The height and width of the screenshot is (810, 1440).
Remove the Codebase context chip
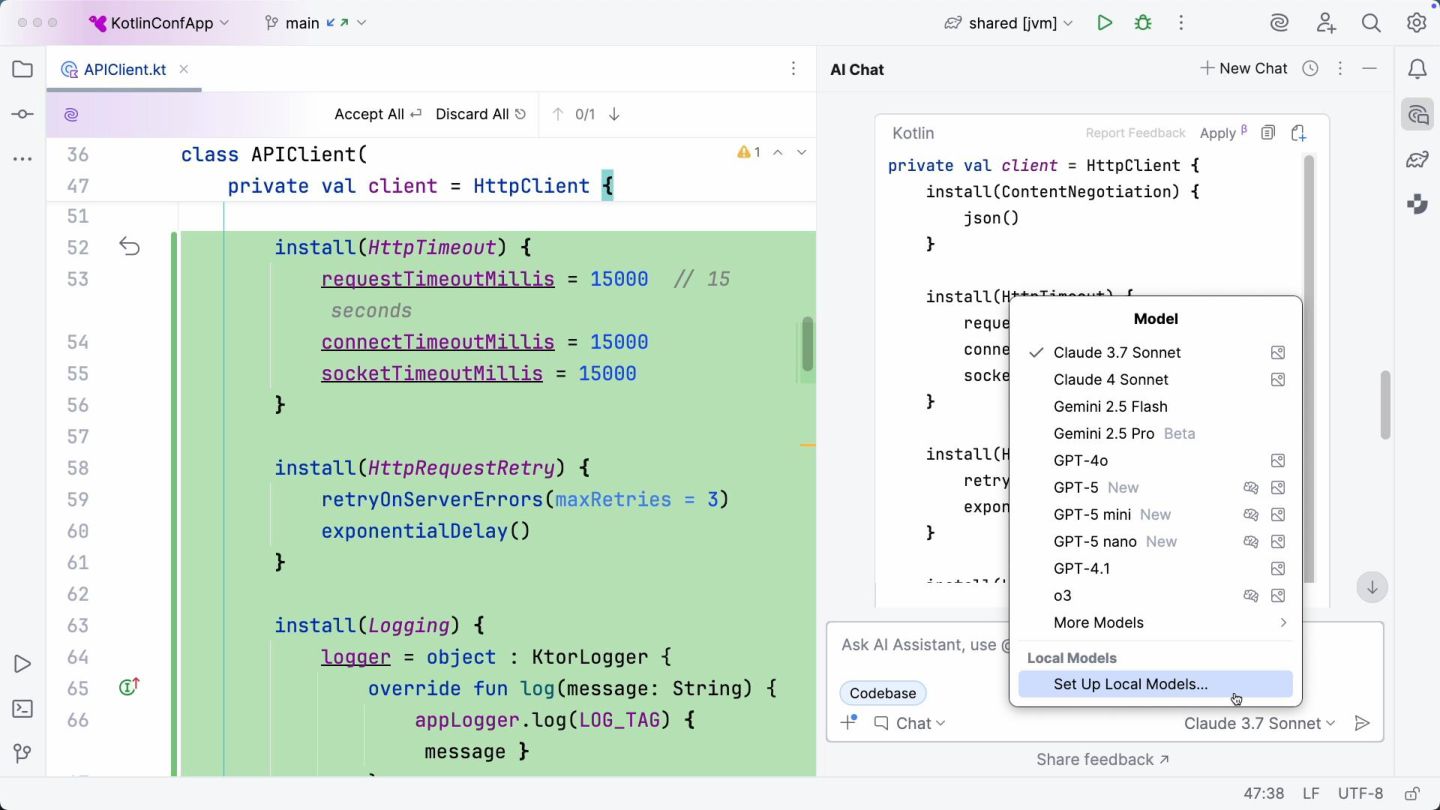(x=882, y=693)
